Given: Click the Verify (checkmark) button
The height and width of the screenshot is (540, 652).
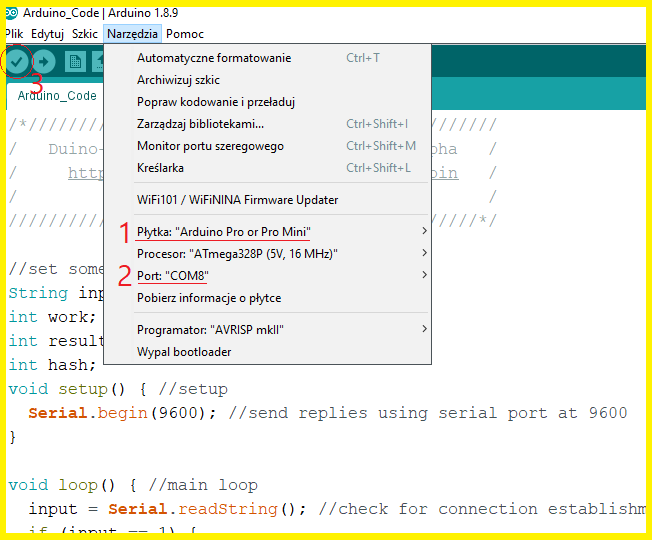Looking at the screenshot, I should [17, 62].
